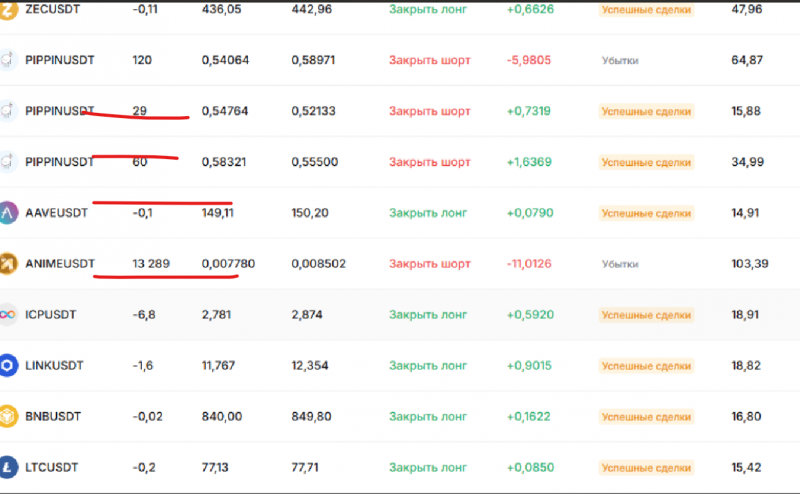
Task: Click the LTCUSDT coin icon
Action: (9, 467)
